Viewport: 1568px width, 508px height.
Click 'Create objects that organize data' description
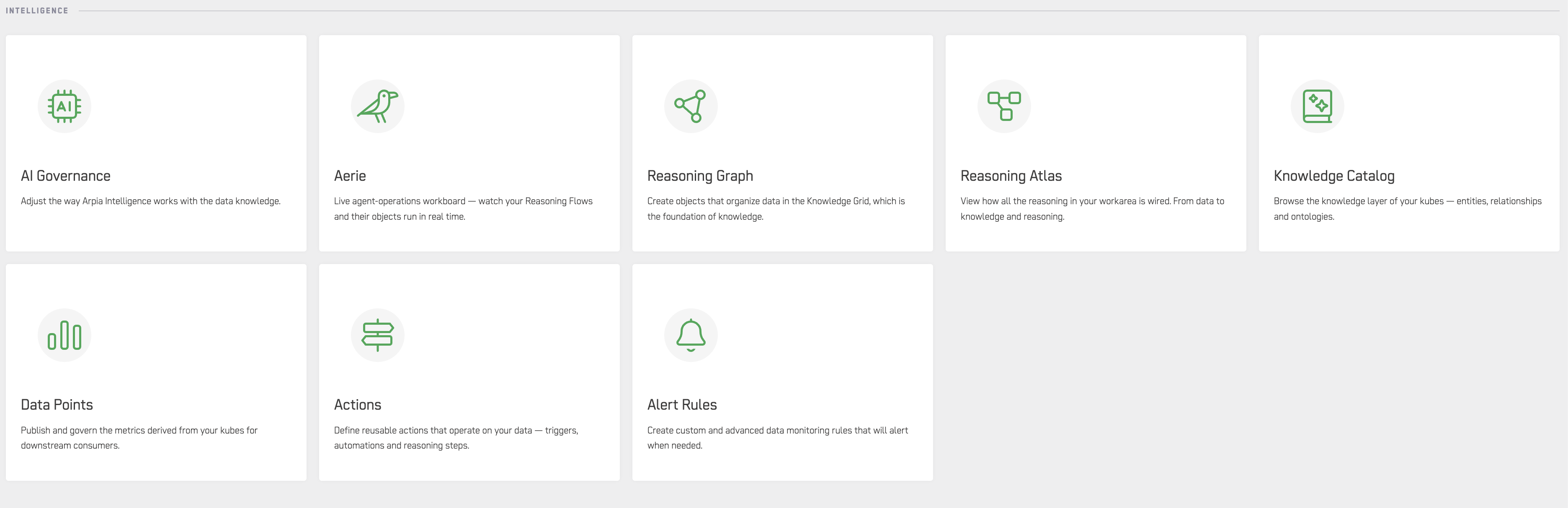tap(776, 209)
